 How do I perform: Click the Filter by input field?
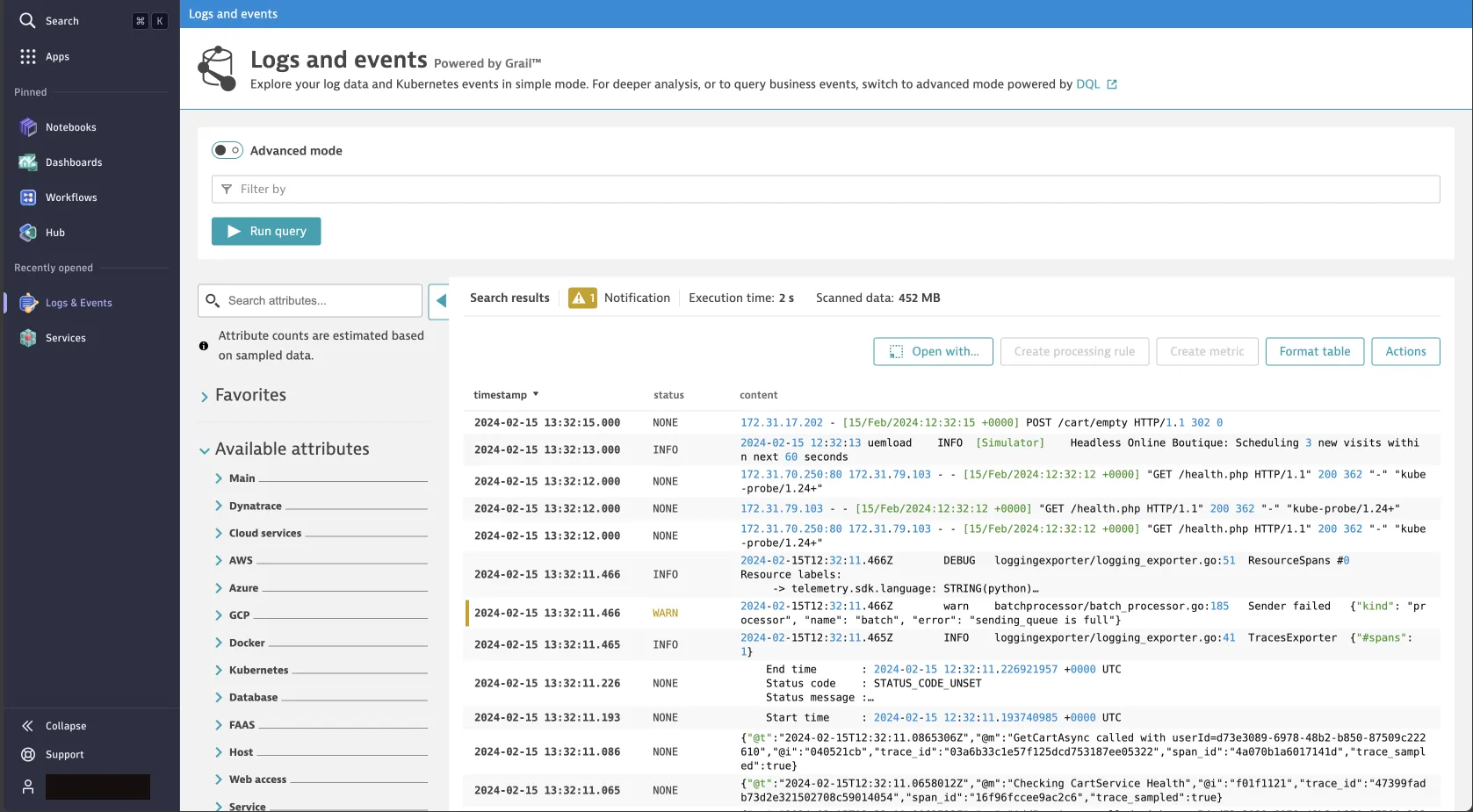point(826,189)
